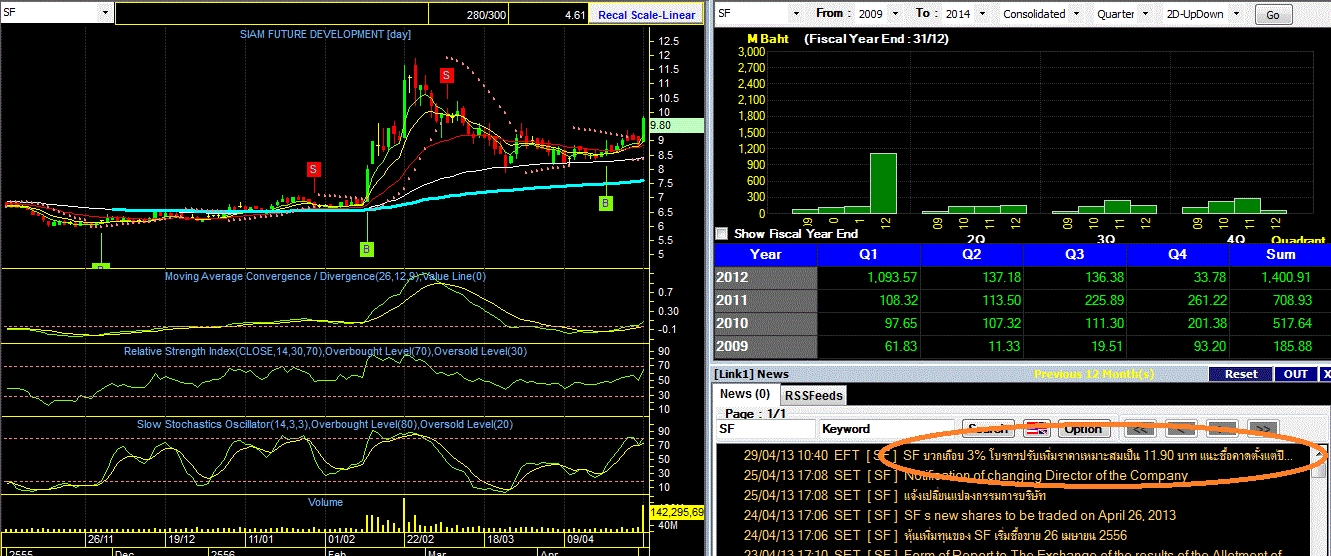Click the tall green December bar in Q1 chart
Viewport: 1331px width, 556px height.
(883, 183)
